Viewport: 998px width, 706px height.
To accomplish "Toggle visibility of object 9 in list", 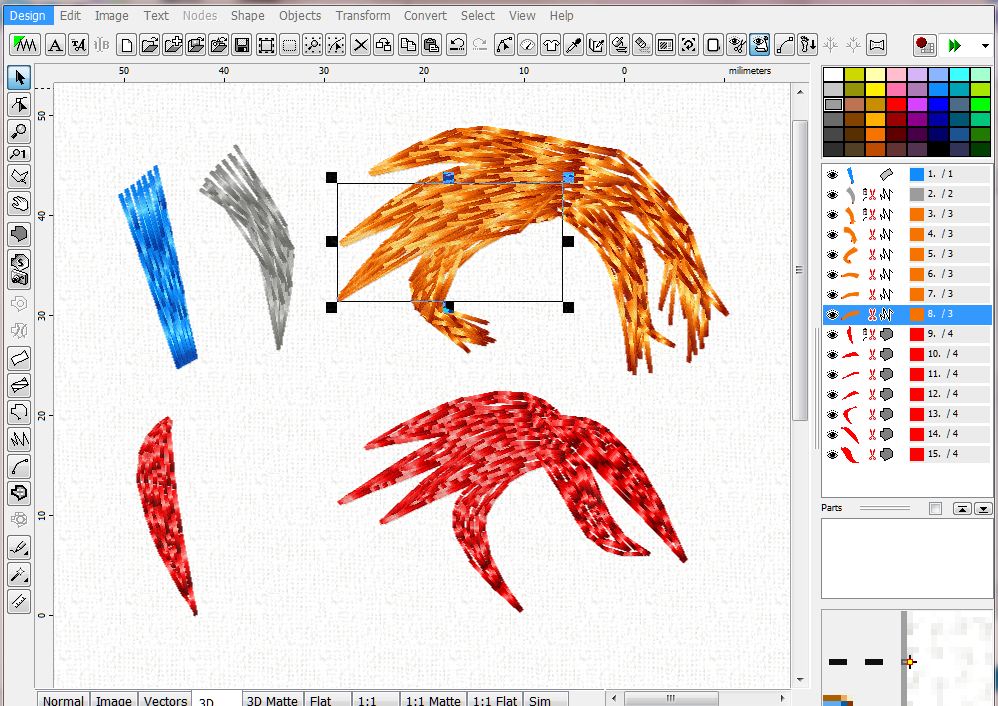I will pyautogui.click(x=832, y=334).
